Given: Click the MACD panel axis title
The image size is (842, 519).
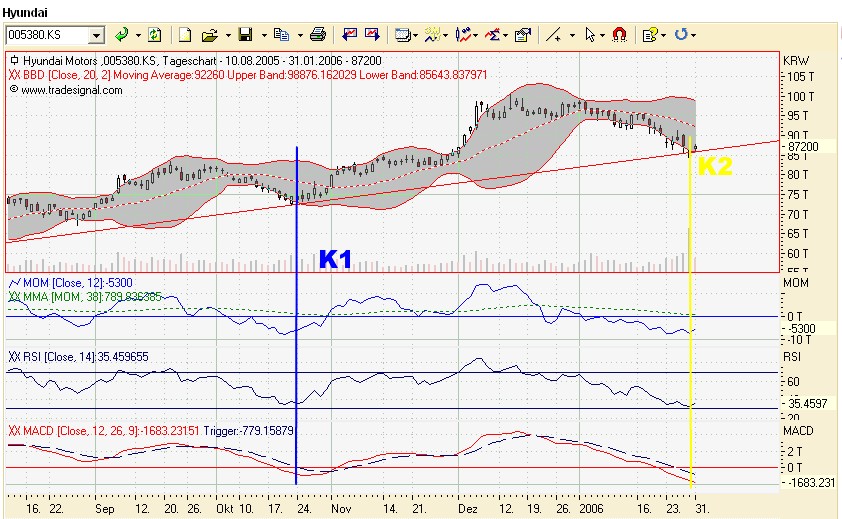Looking at the screenshot, I should [798, 431].
